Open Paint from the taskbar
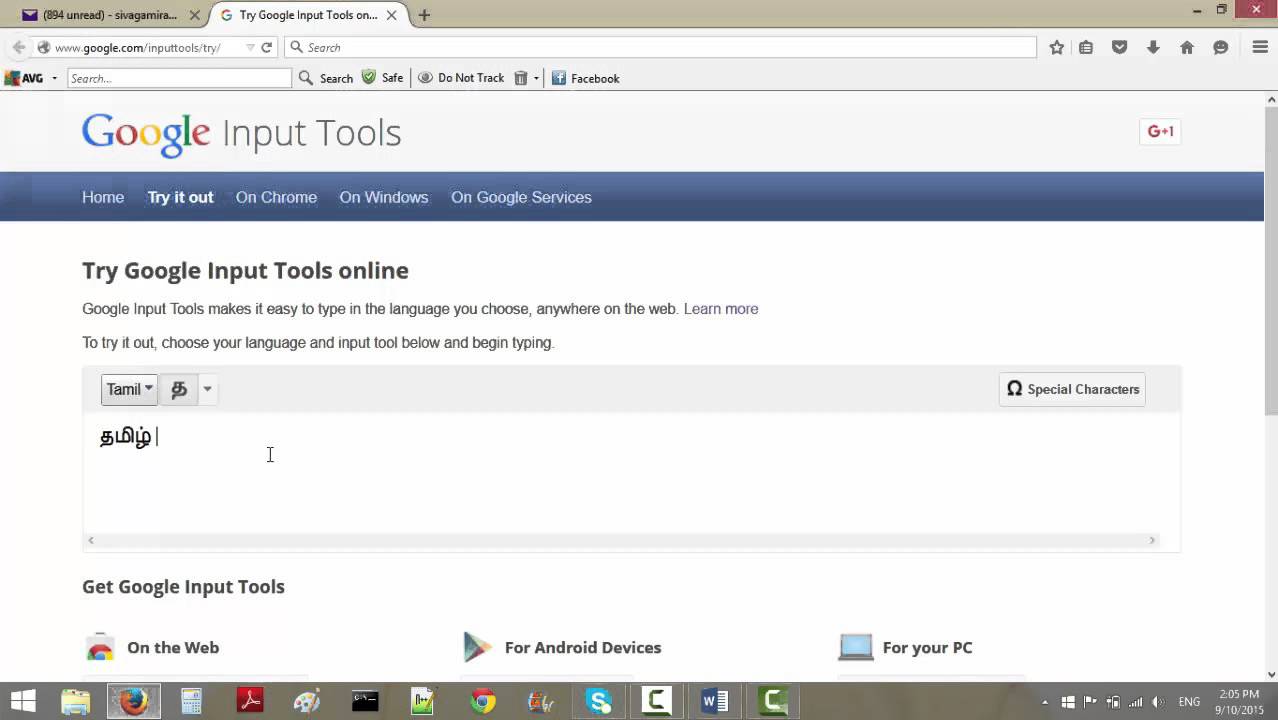 307,701
